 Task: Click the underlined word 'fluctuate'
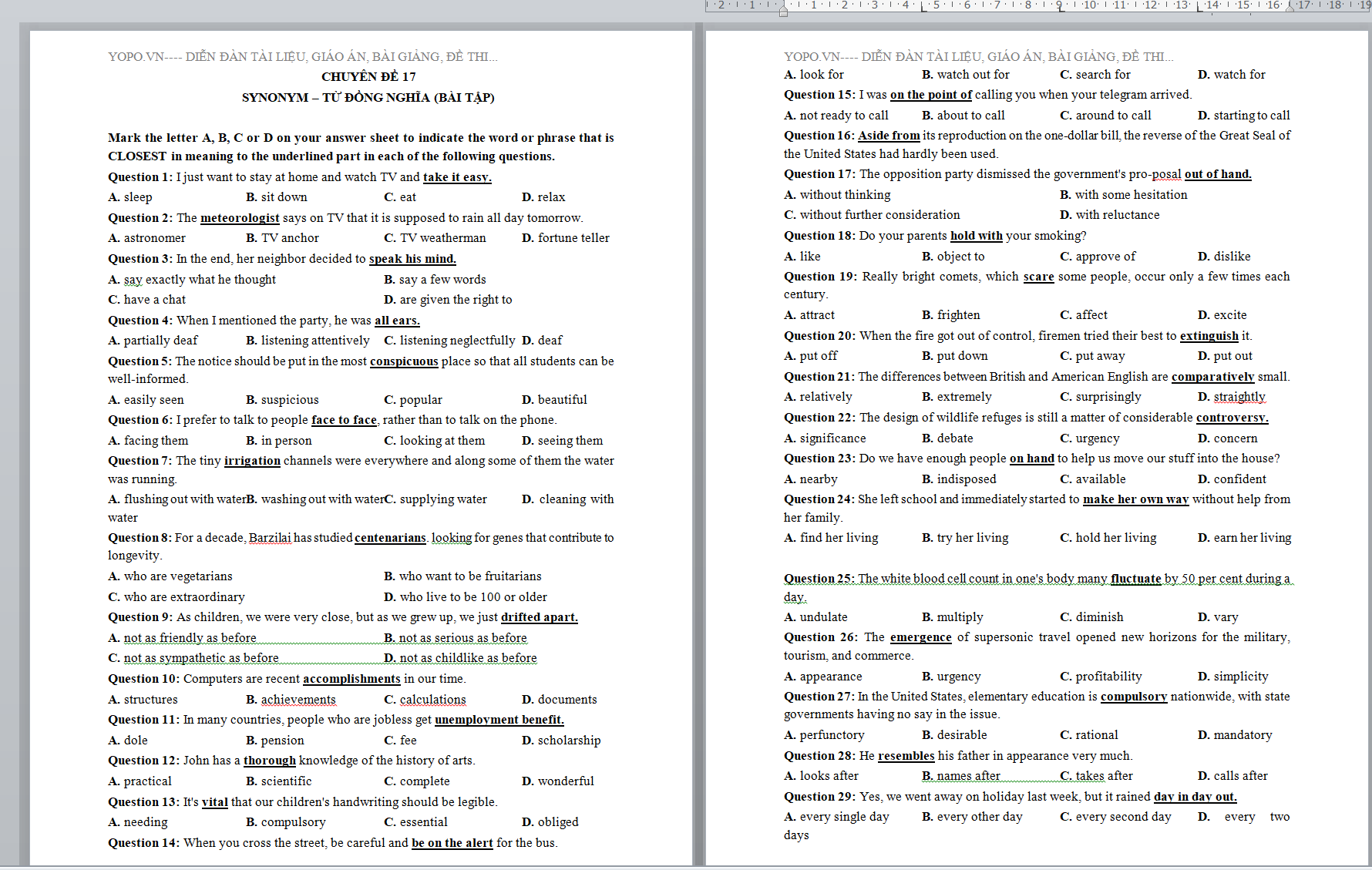click(1136, 579)
